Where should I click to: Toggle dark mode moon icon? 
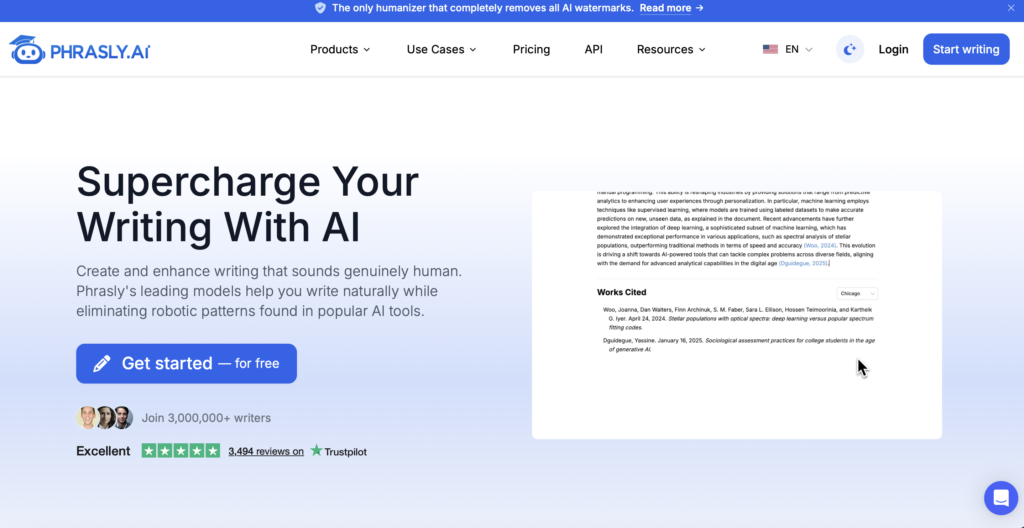(850, 50)
